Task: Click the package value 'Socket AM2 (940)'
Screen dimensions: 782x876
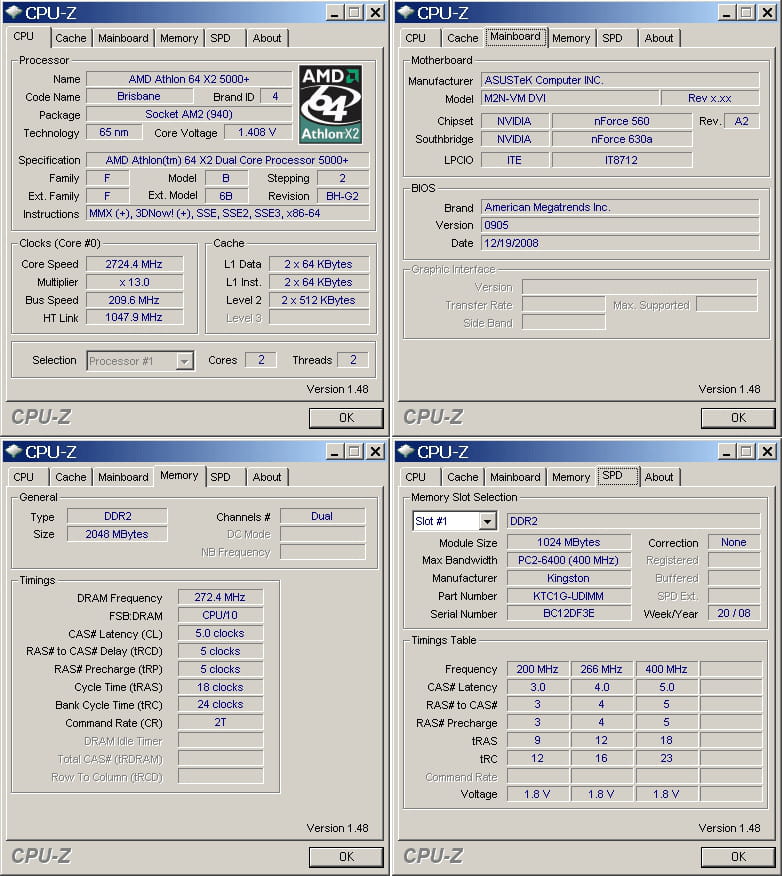Action: point(189,115)
